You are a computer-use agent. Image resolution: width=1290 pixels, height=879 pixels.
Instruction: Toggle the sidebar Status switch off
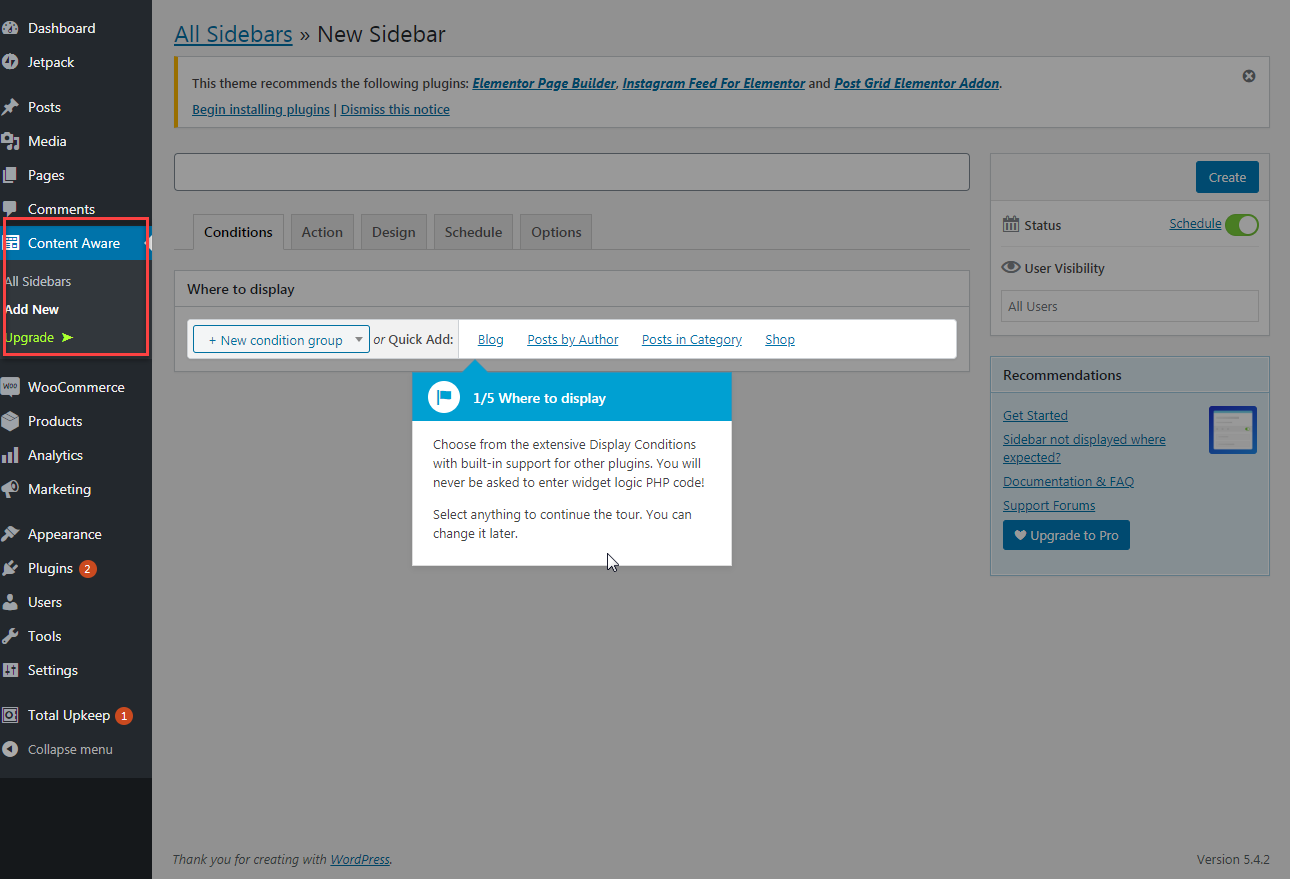[x=1242, y=224]
